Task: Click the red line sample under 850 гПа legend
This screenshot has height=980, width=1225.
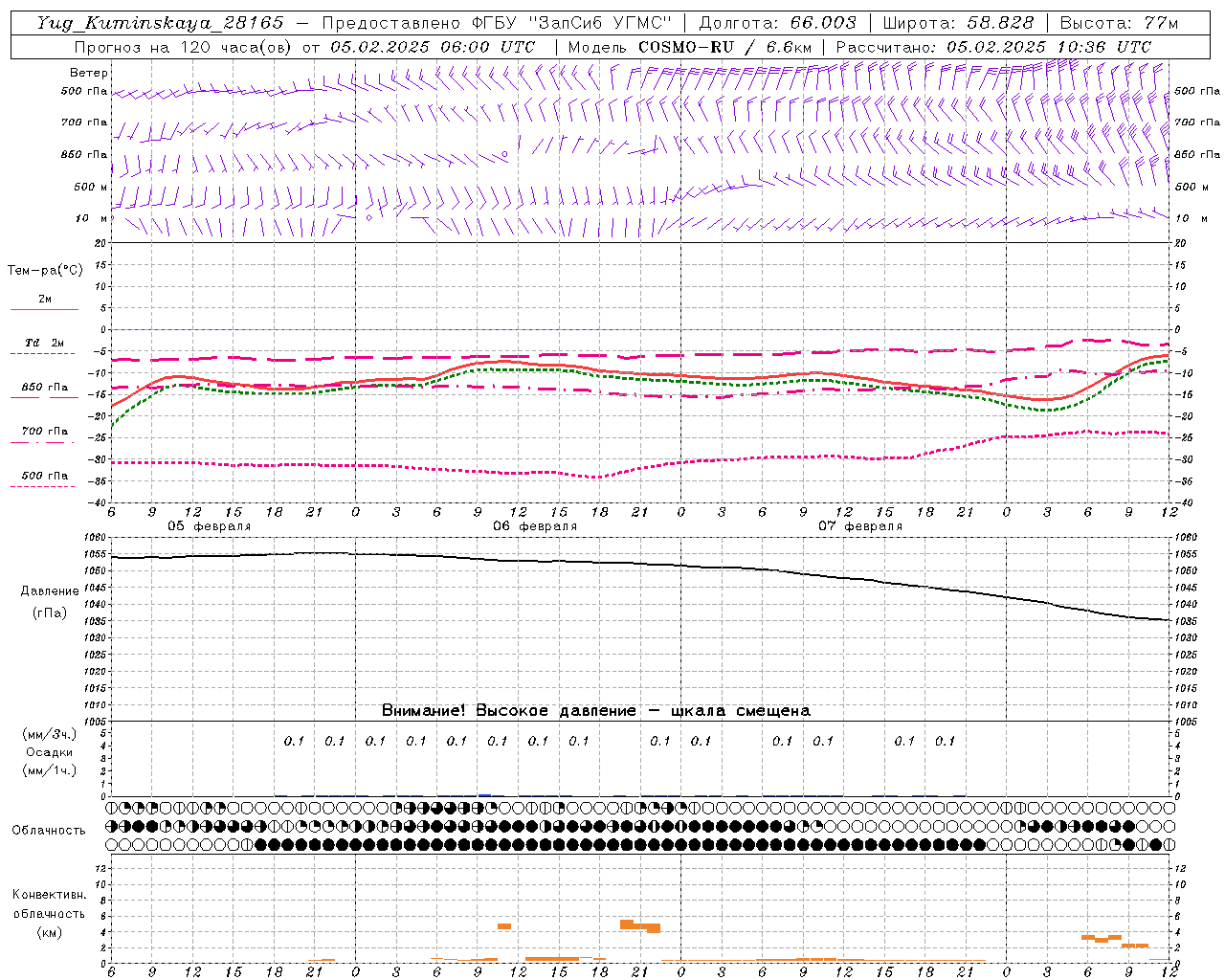Action: coord(44,398)
